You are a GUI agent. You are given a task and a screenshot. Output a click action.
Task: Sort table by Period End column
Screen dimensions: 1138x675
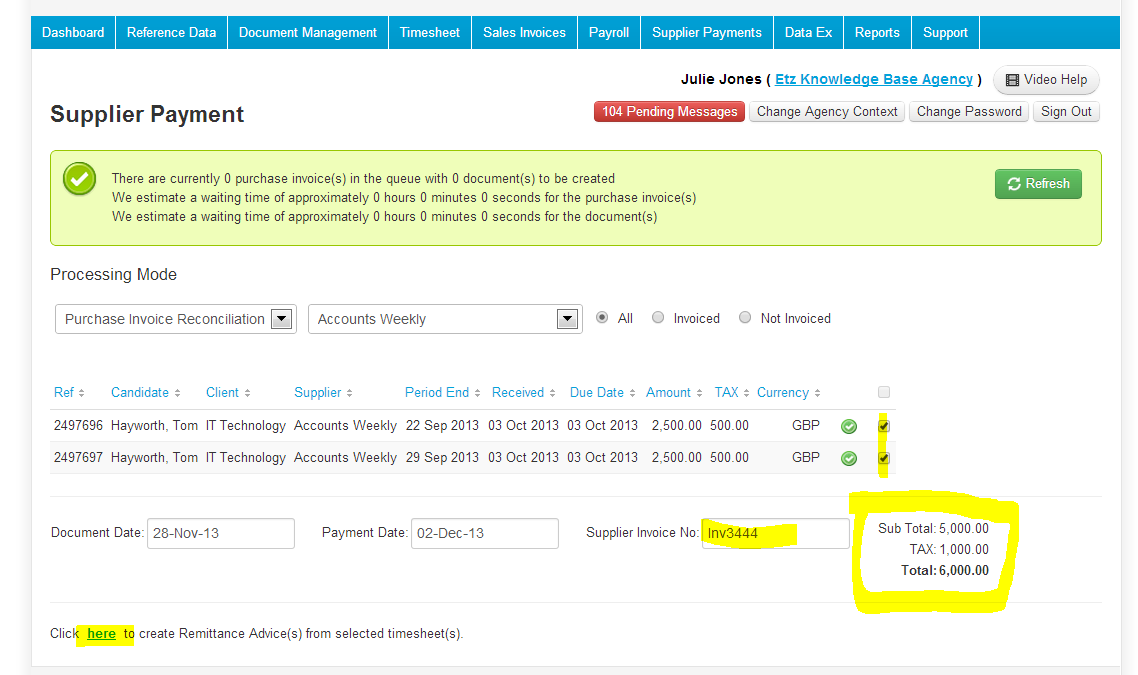[443, 393]
